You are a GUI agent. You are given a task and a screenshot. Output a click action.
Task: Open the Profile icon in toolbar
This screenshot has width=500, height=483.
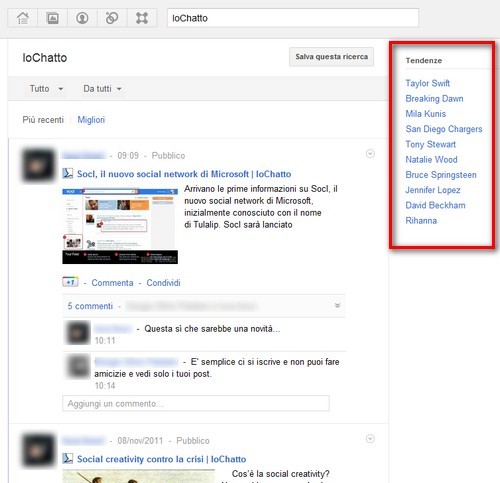click(x=82, y=18)
